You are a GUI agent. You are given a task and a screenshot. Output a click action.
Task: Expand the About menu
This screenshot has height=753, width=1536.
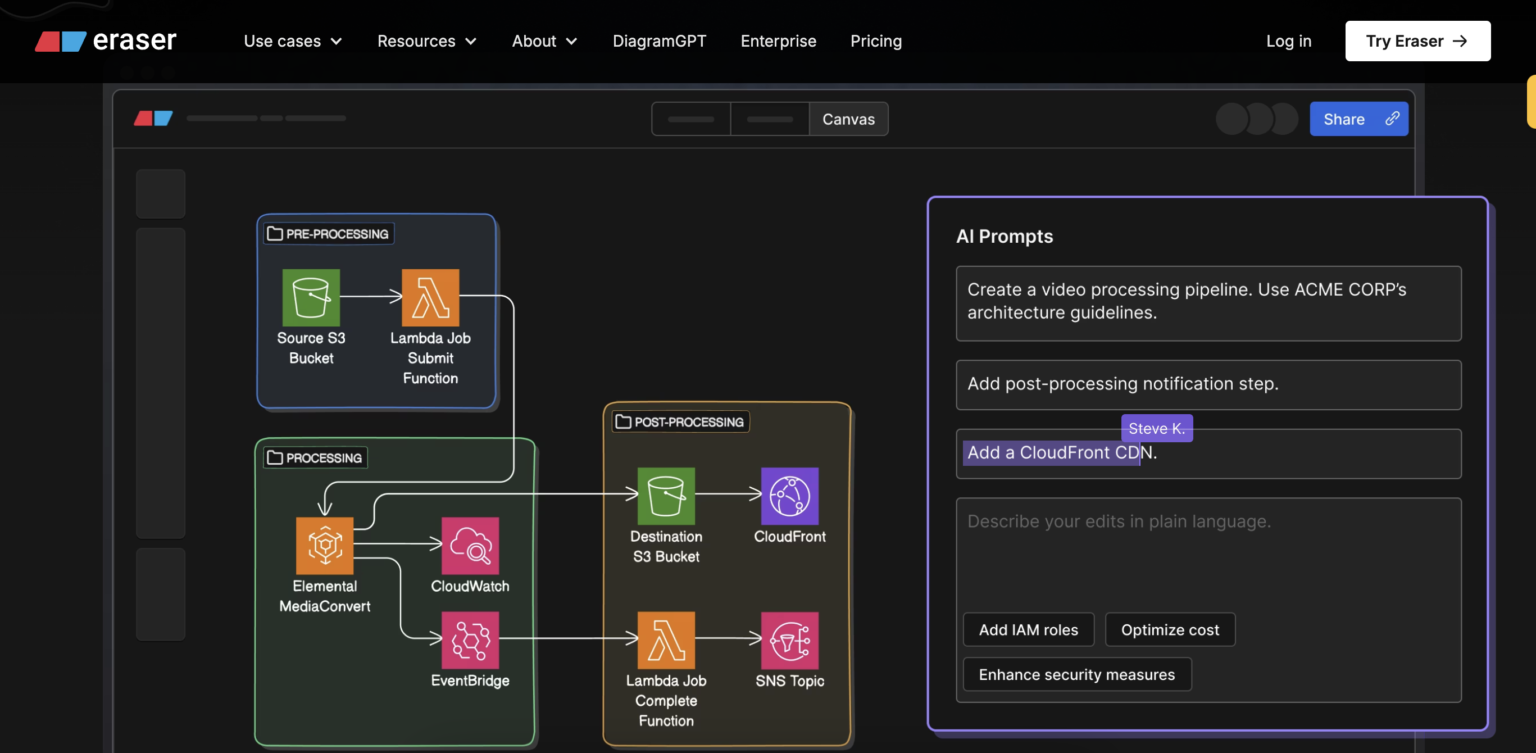(x=545, y=41)
